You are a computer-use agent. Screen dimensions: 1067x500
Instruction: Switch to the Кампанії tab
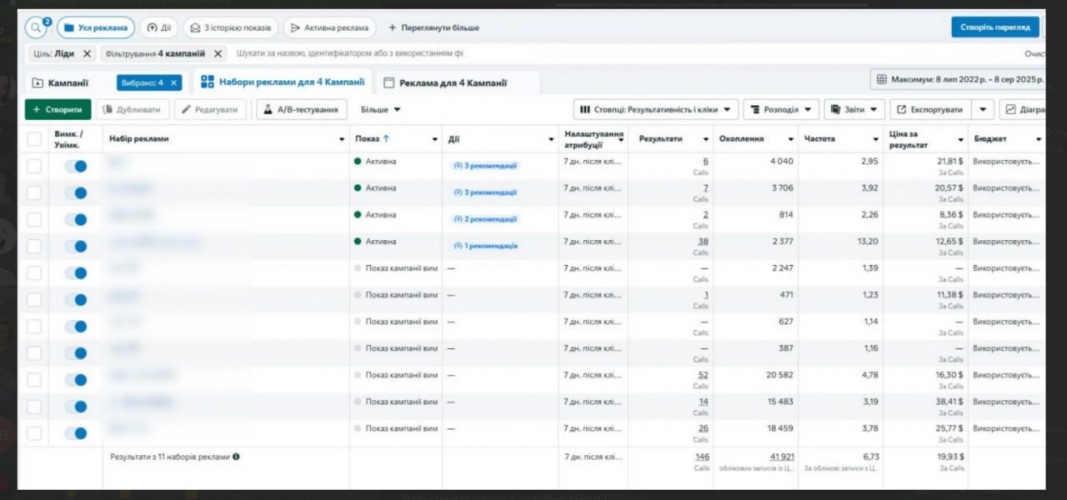pyautogui.click(x=60, y=83)
